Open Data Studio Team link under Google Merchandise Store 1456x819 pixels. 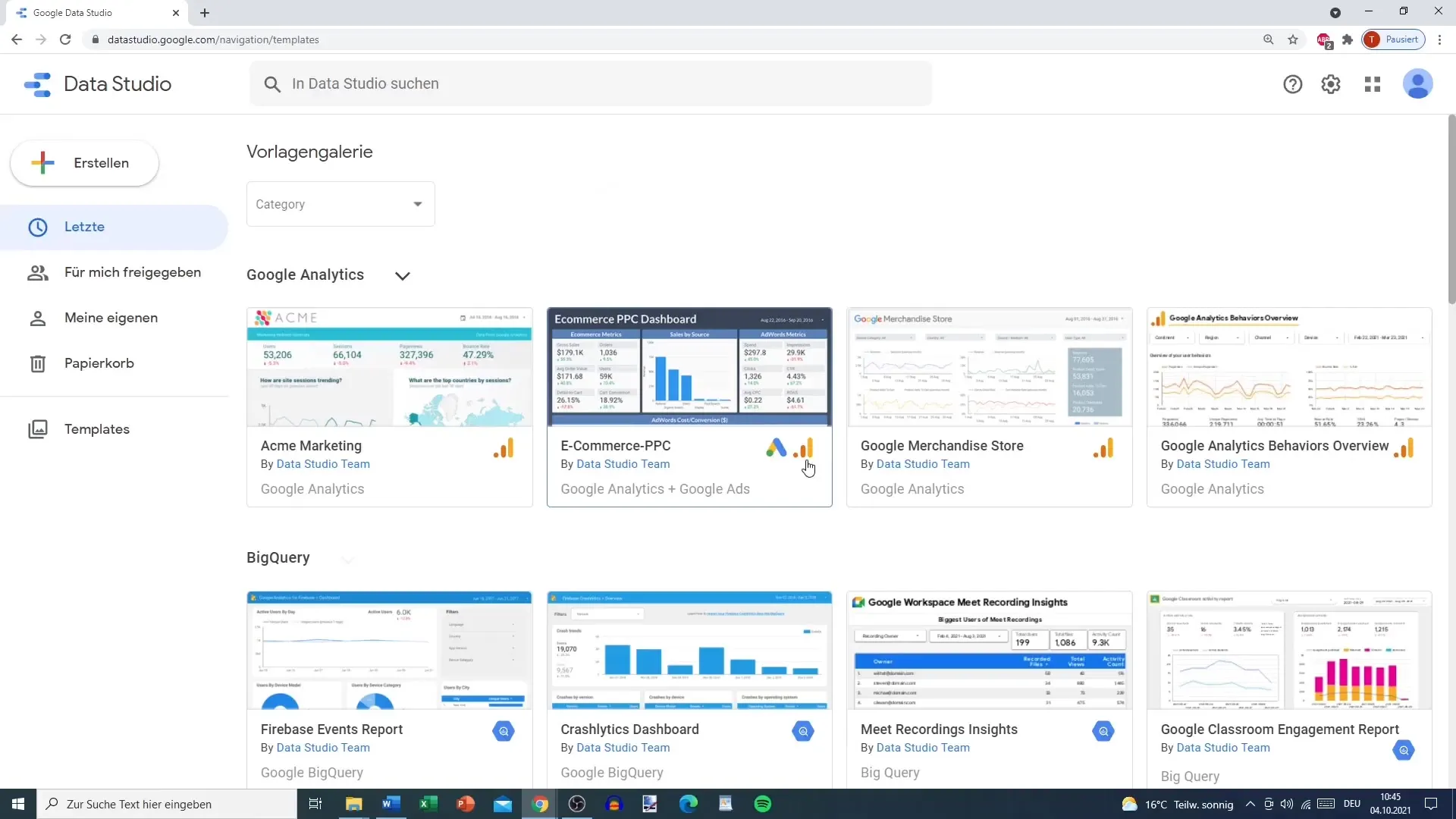pos(923,464)
